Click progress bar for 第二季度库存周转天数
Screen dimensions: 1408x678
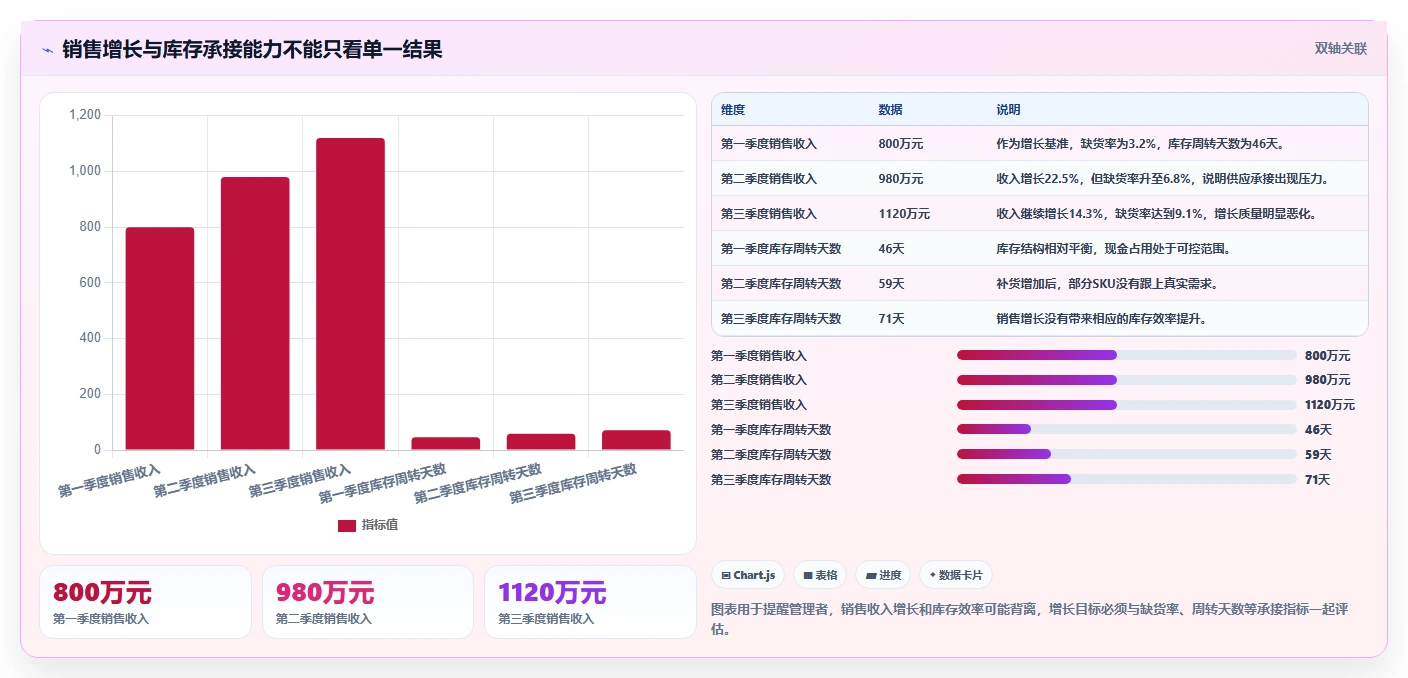[1126, 454]
